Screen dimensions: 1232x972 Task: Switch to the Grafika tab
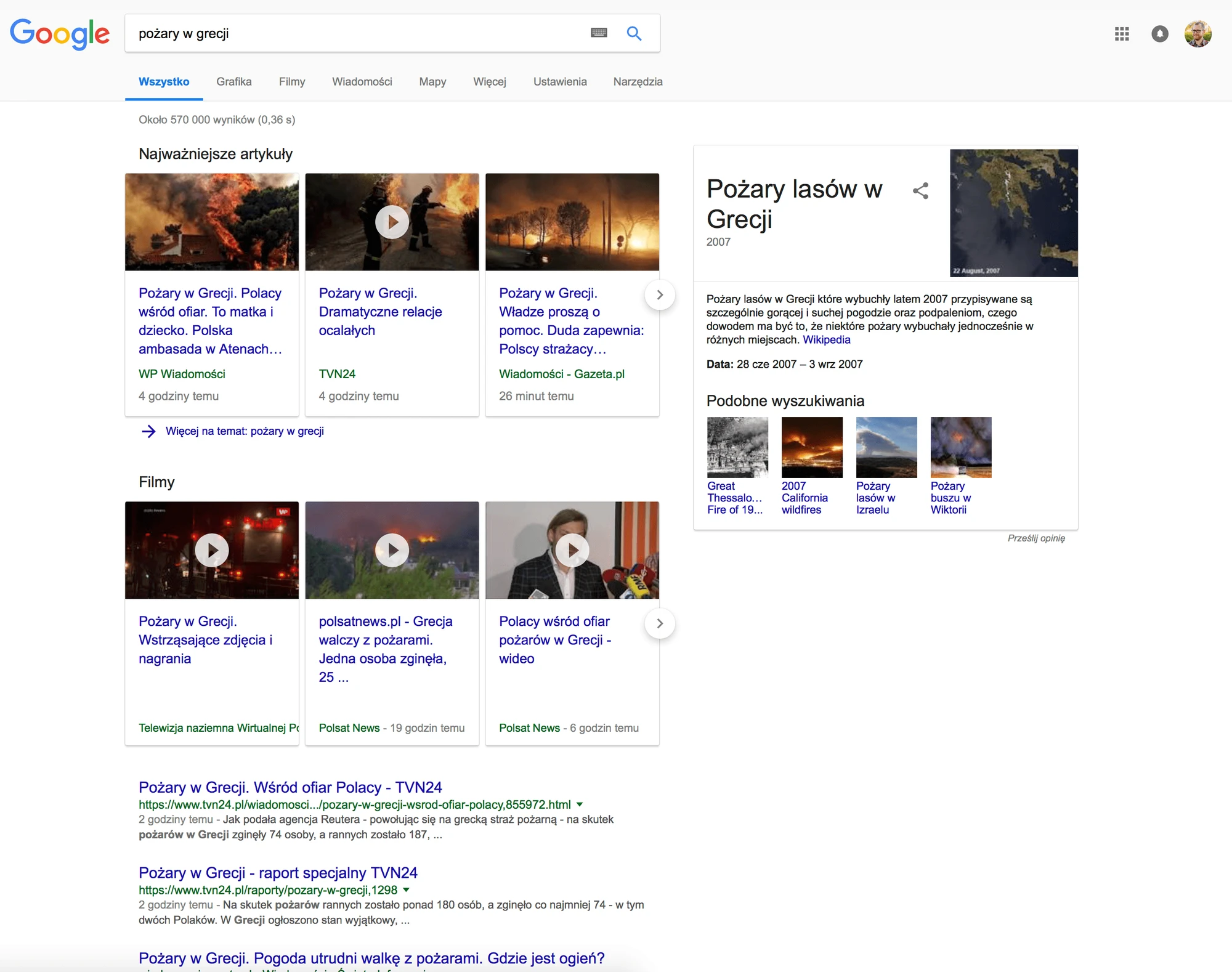coord(234,82)
